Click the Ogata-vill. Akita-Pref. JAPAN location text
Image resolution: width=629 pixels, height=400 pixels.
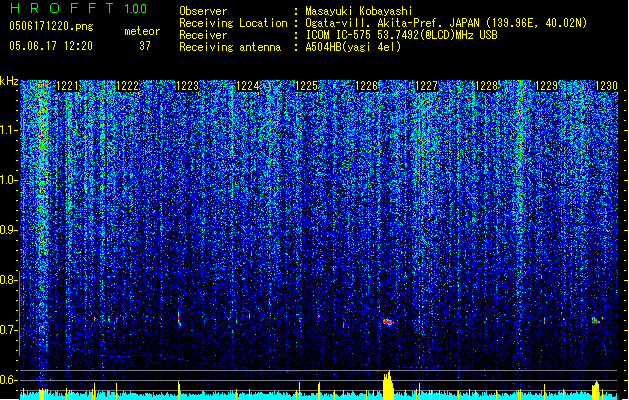(x=446, y=23)
